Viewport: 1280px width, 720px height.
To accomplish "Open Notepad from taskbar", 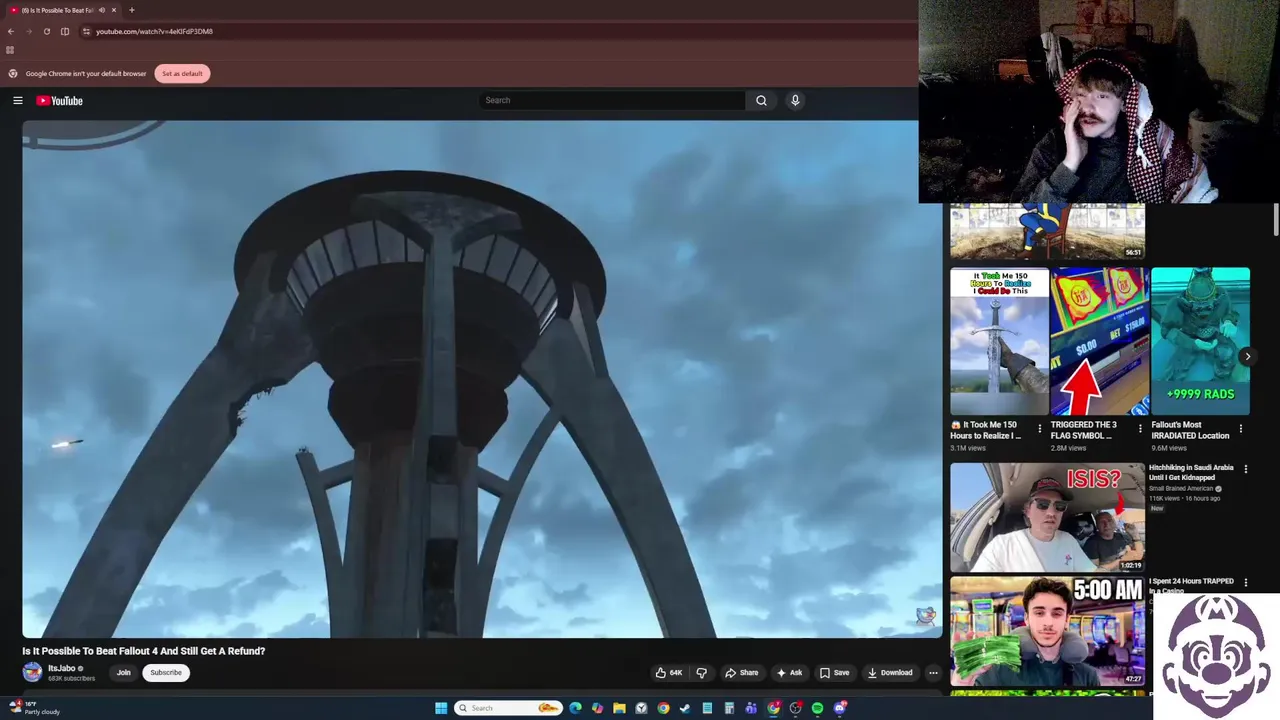I will pos(707,708).
